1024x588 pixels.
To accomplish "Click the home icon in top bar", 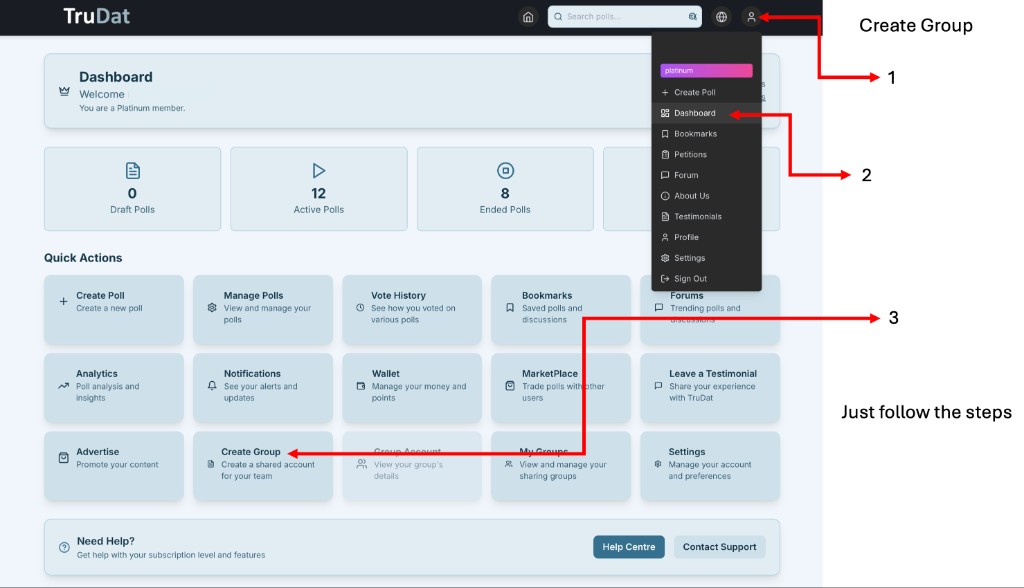I will point(528,17).
